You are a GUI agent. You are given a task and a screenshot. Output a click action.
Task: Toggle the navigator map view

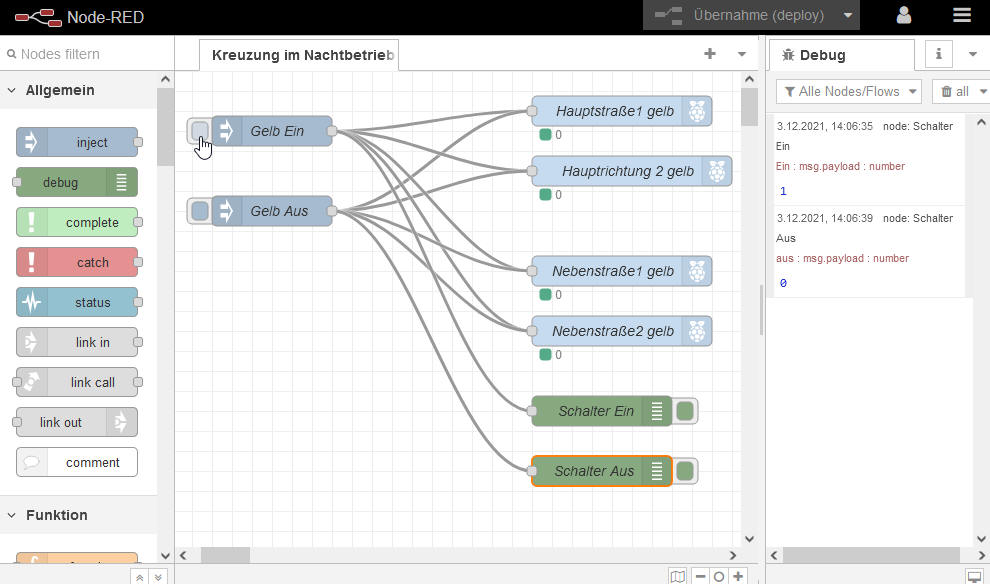678,576
